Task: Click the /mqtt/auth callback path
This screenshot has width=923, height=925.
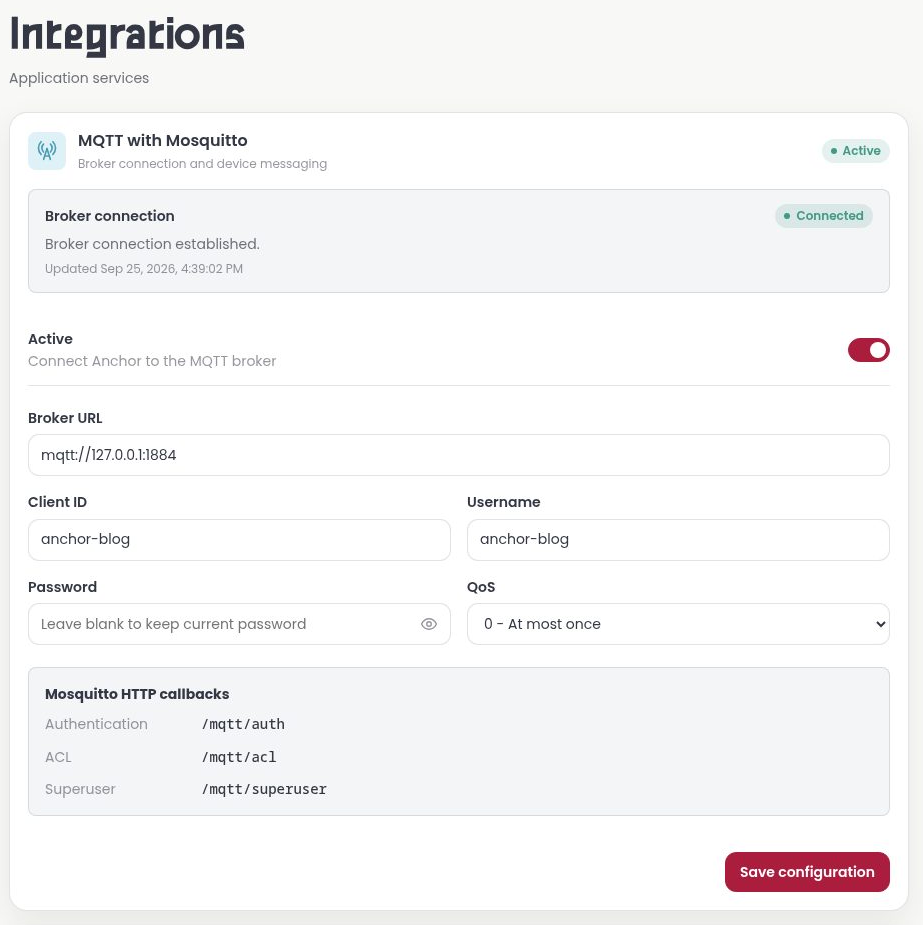Action: [x=243, y=724]
